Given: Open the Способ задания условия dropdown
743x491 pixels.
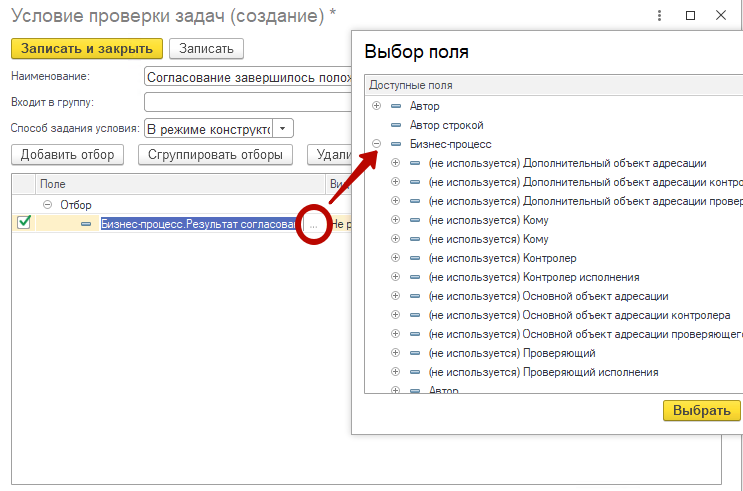Looking at the screenshot, I should click(x=283, y=128).
